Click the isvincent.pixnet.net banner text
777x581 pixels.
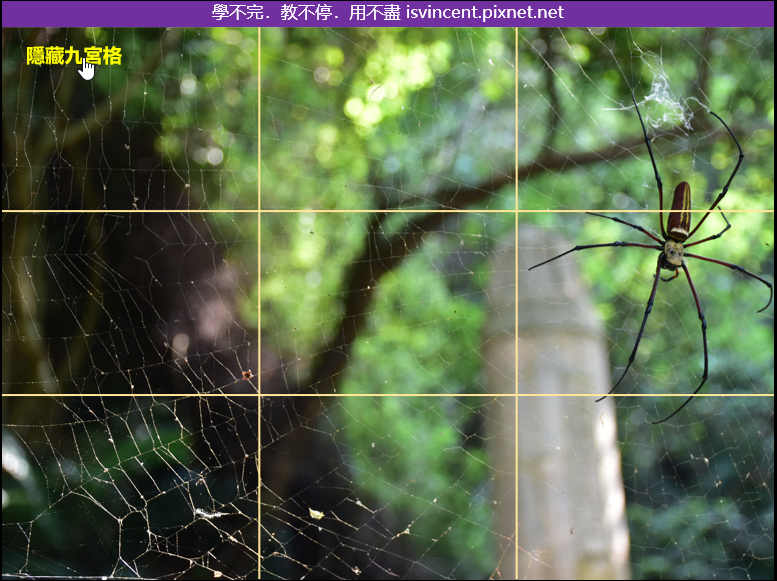(485, 12)
